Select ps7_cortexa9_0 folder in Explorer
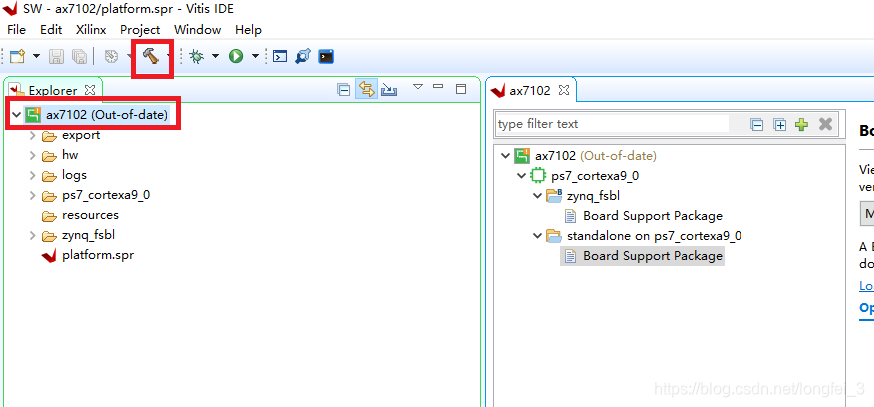This screenshot has width=874, height=407. (x=106, y=195)
